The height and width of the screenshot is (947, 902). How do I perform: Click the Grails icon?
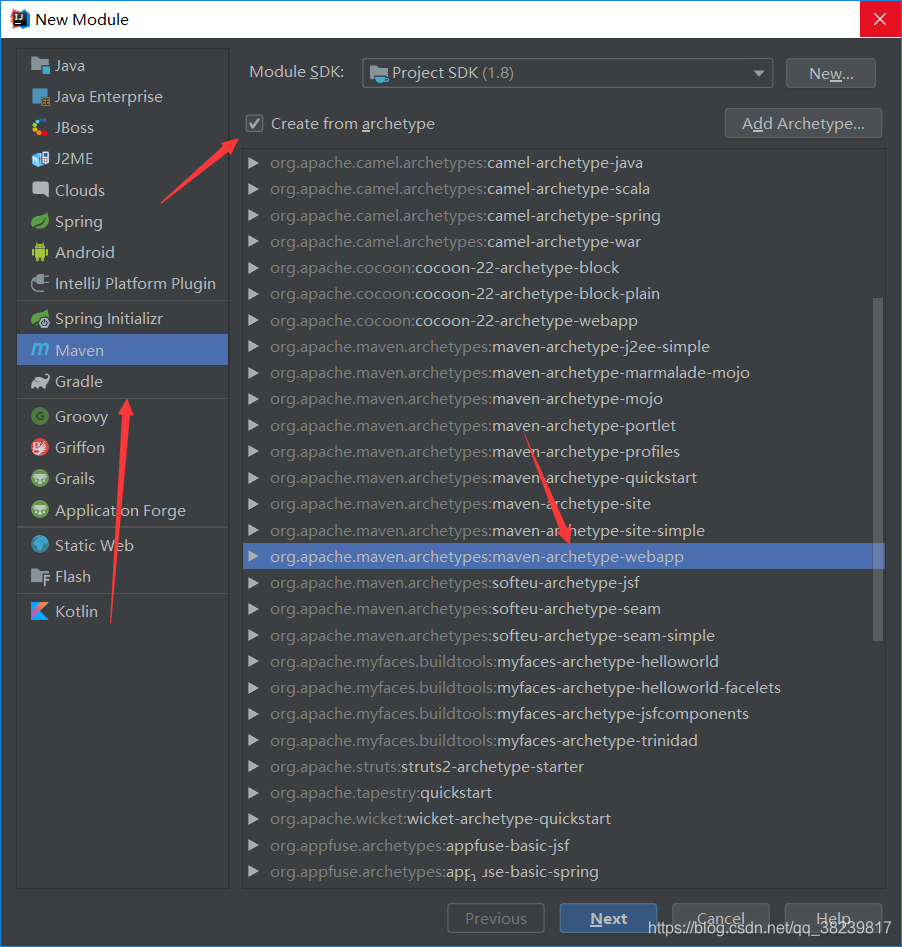pyautogui.click(x=40, y=478)
